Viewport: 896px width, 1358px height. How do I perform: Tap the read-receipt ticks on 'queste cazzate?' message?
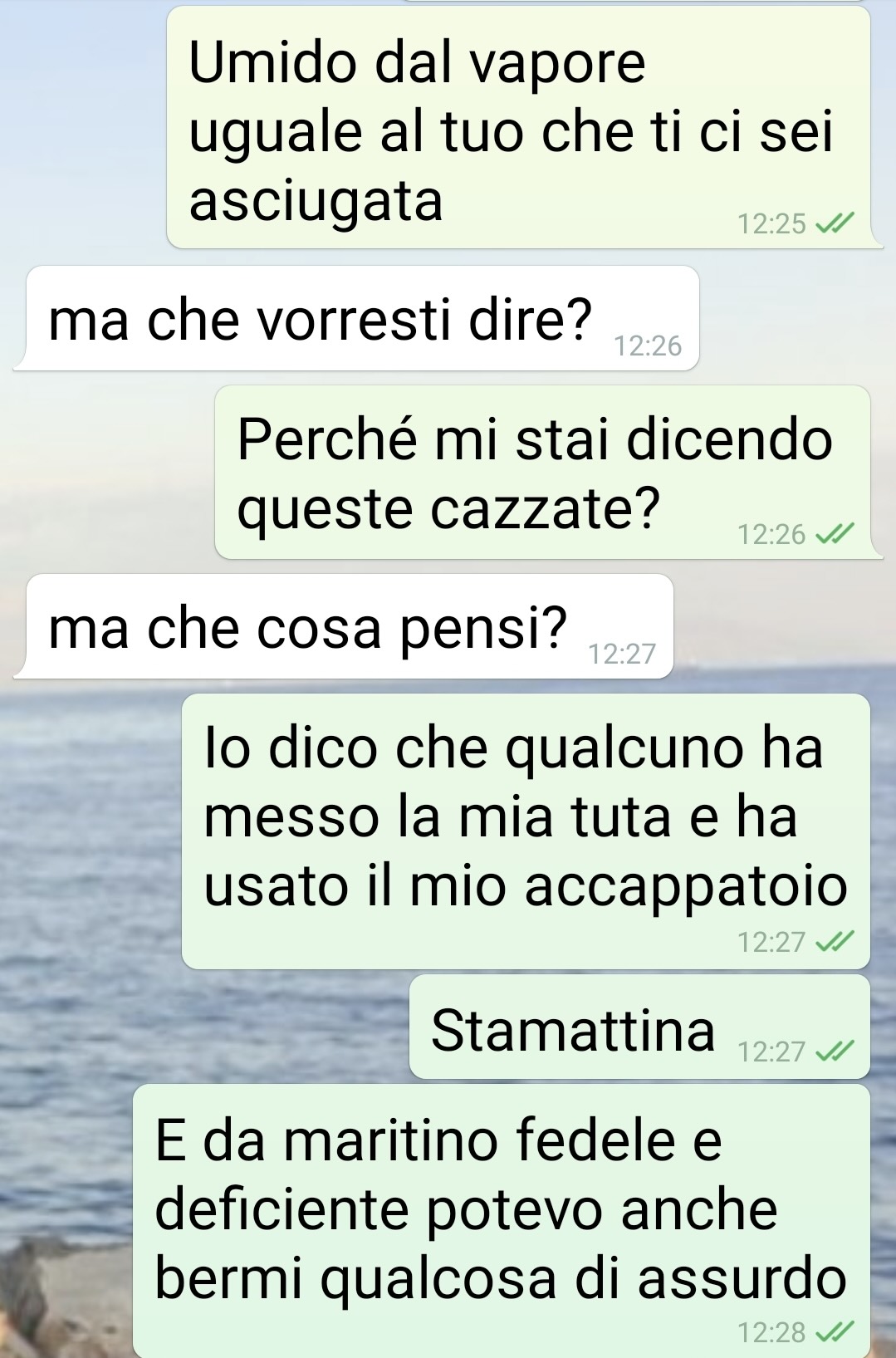coord(835,534)
